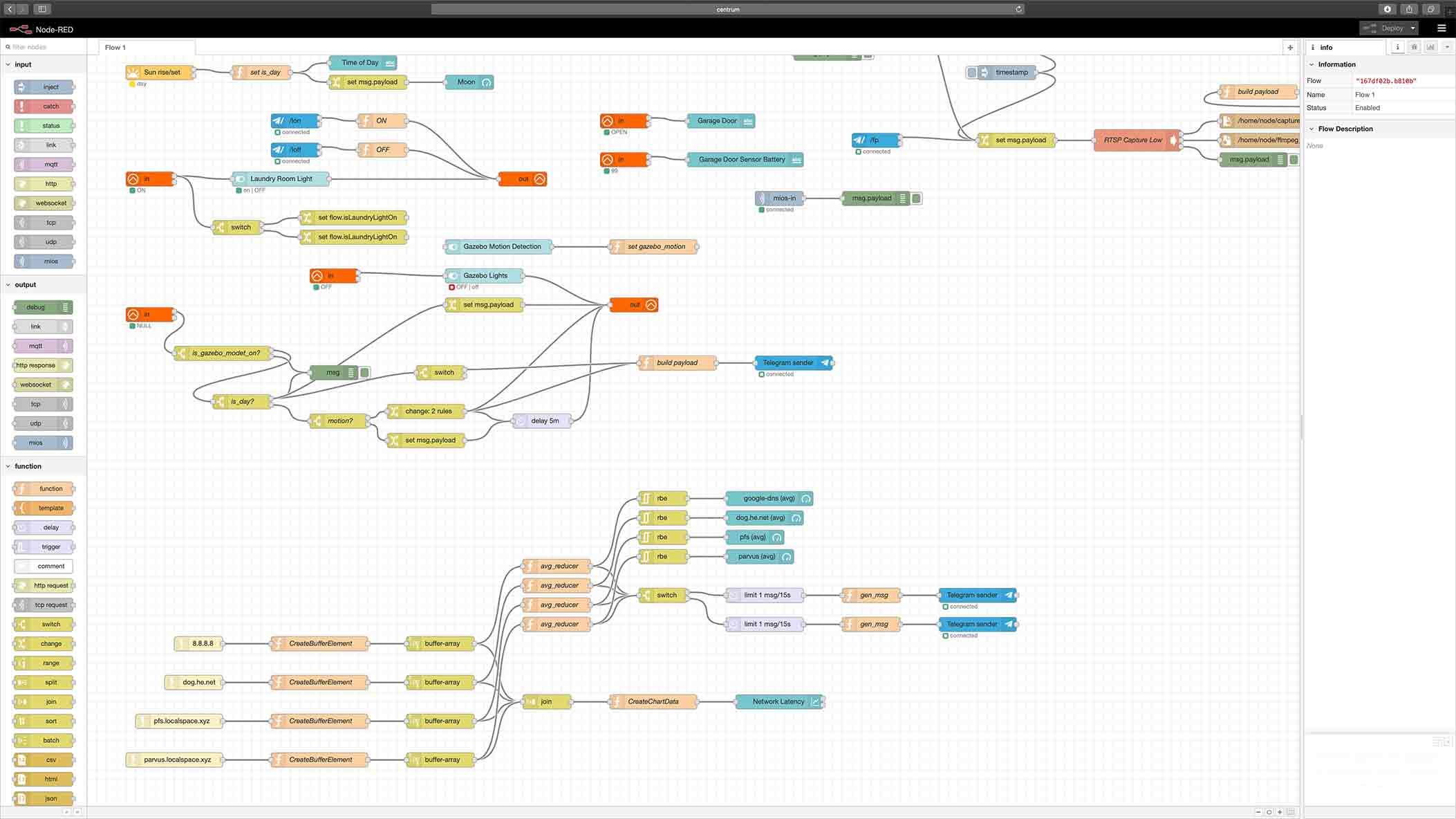Screen dimensions: 1456x819
Task: Click the flow ID value 167df02b.b810b
Action: pyautogui.click(x=1385, y=81)
